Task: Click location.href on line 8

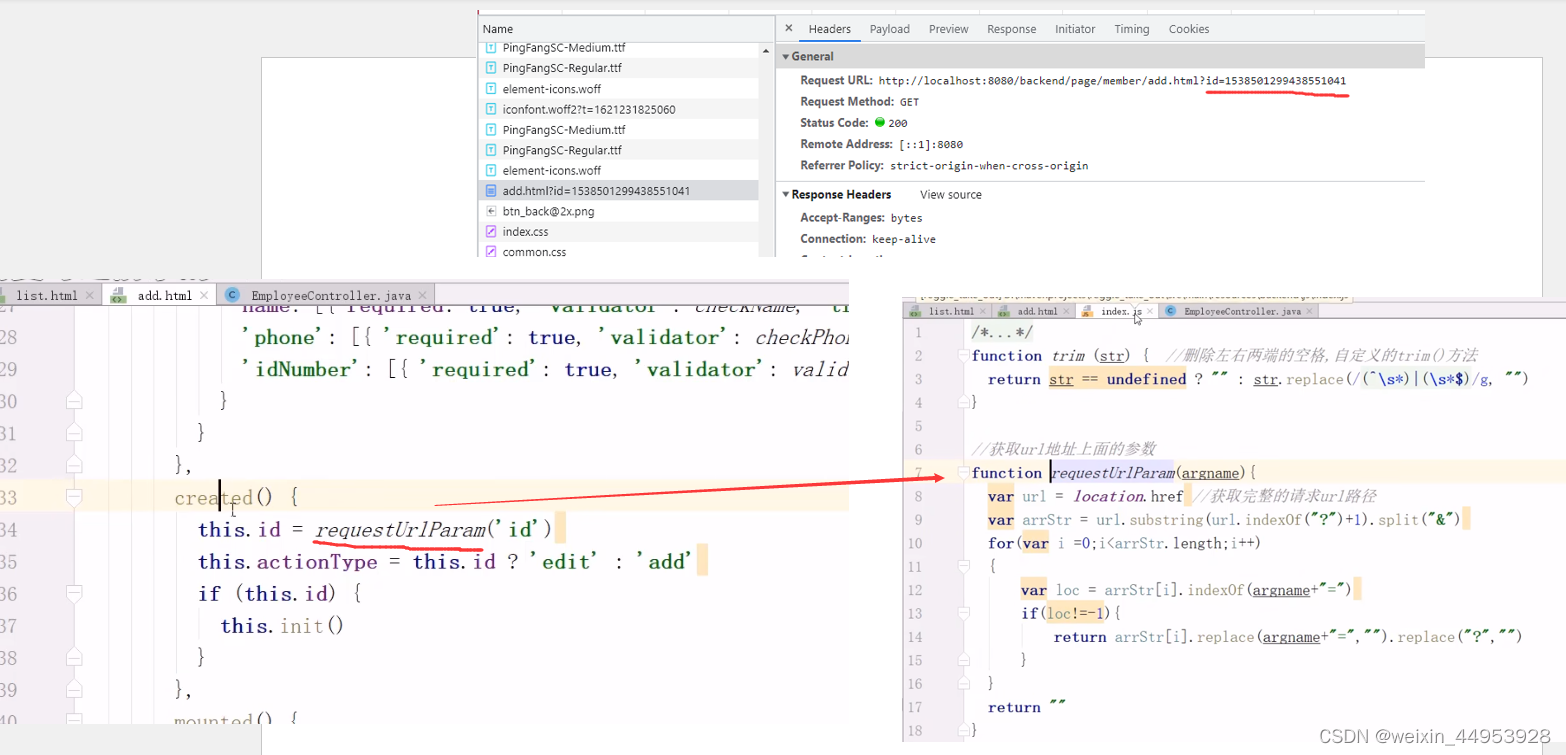Action: [1128, 496]
